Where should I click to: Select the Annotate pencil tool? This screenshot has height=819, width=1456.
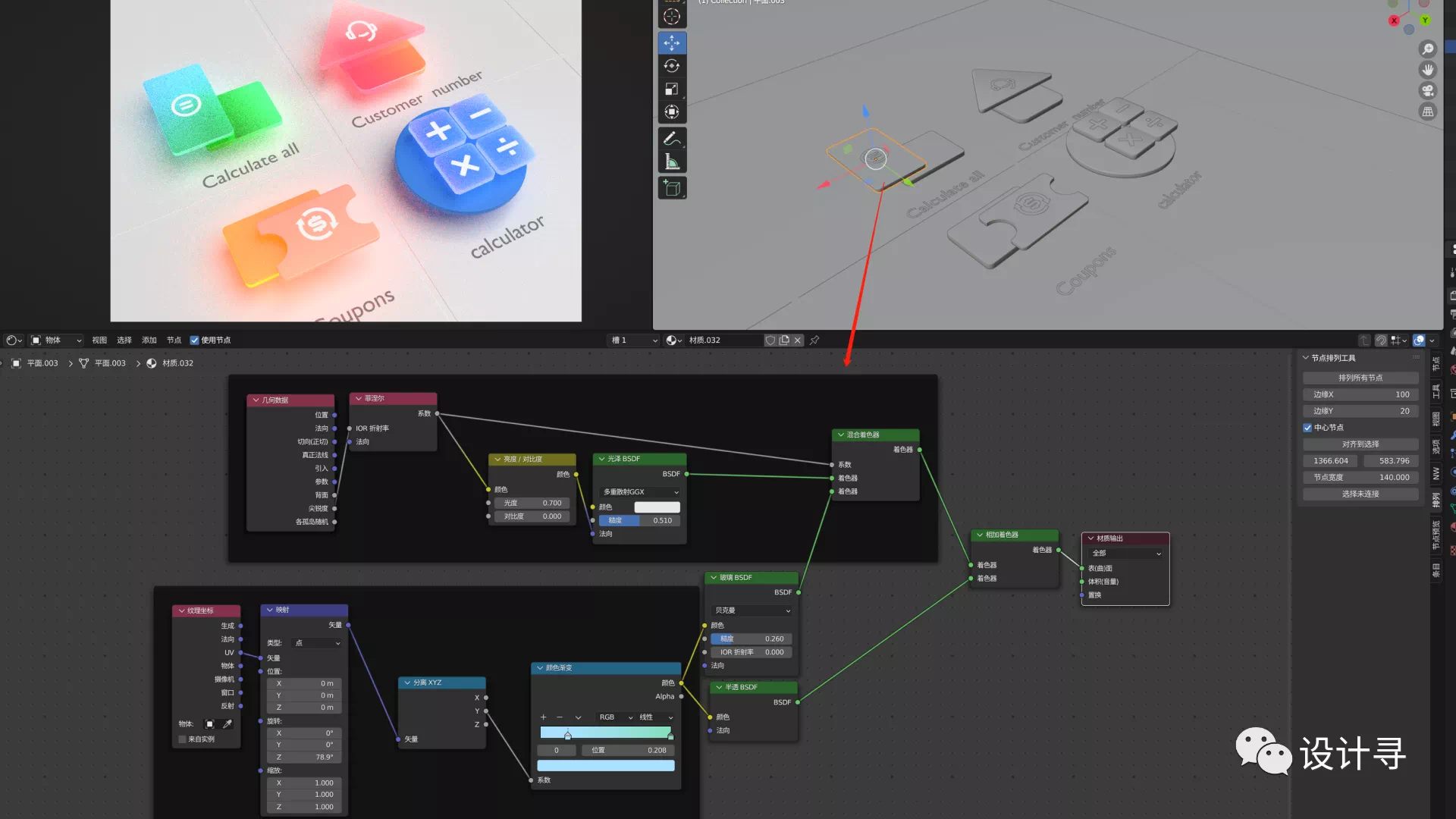(x=672, y=139)
